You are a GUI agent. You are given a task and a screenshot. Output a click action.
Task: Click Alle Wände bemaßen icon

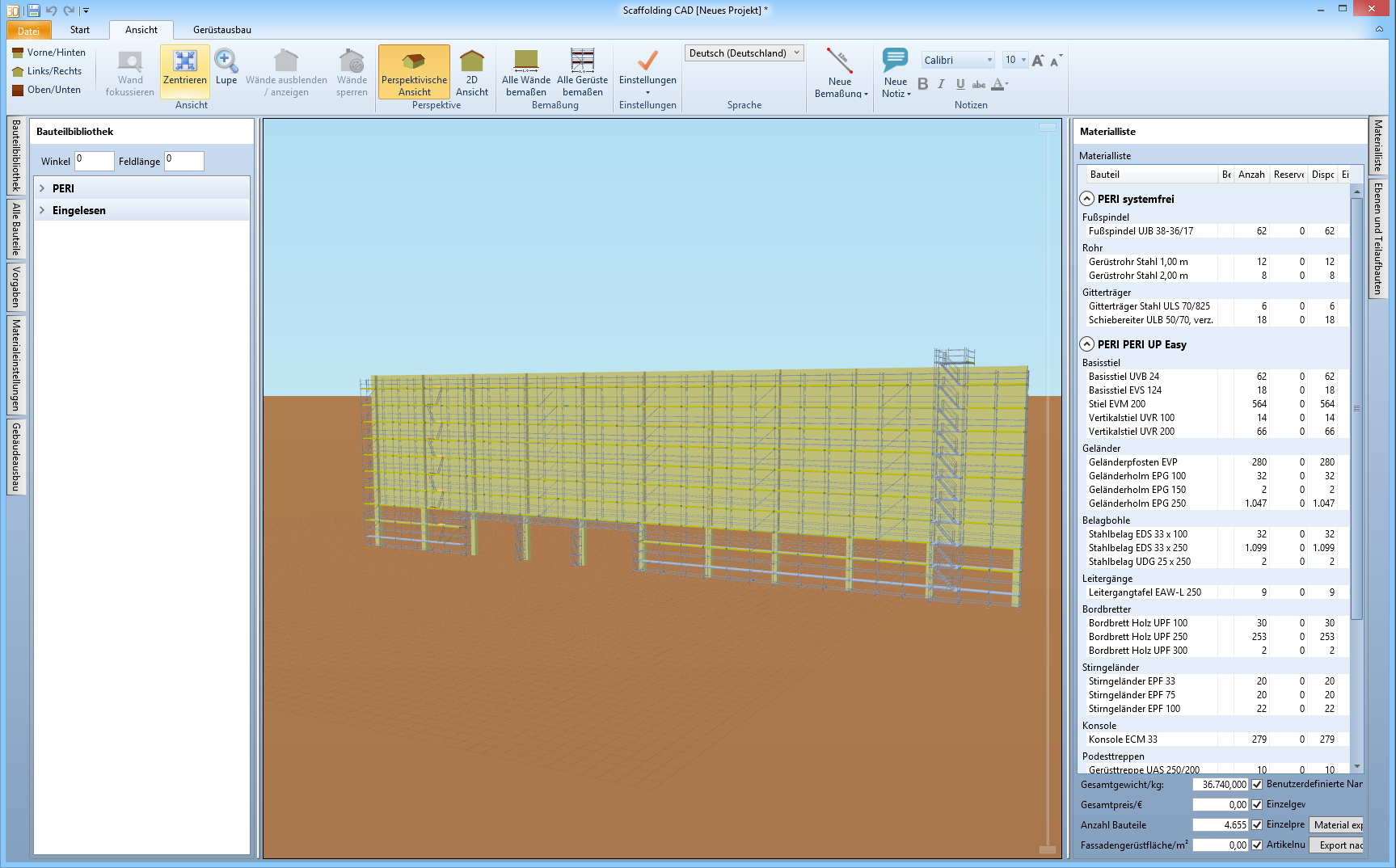point(525,62)
